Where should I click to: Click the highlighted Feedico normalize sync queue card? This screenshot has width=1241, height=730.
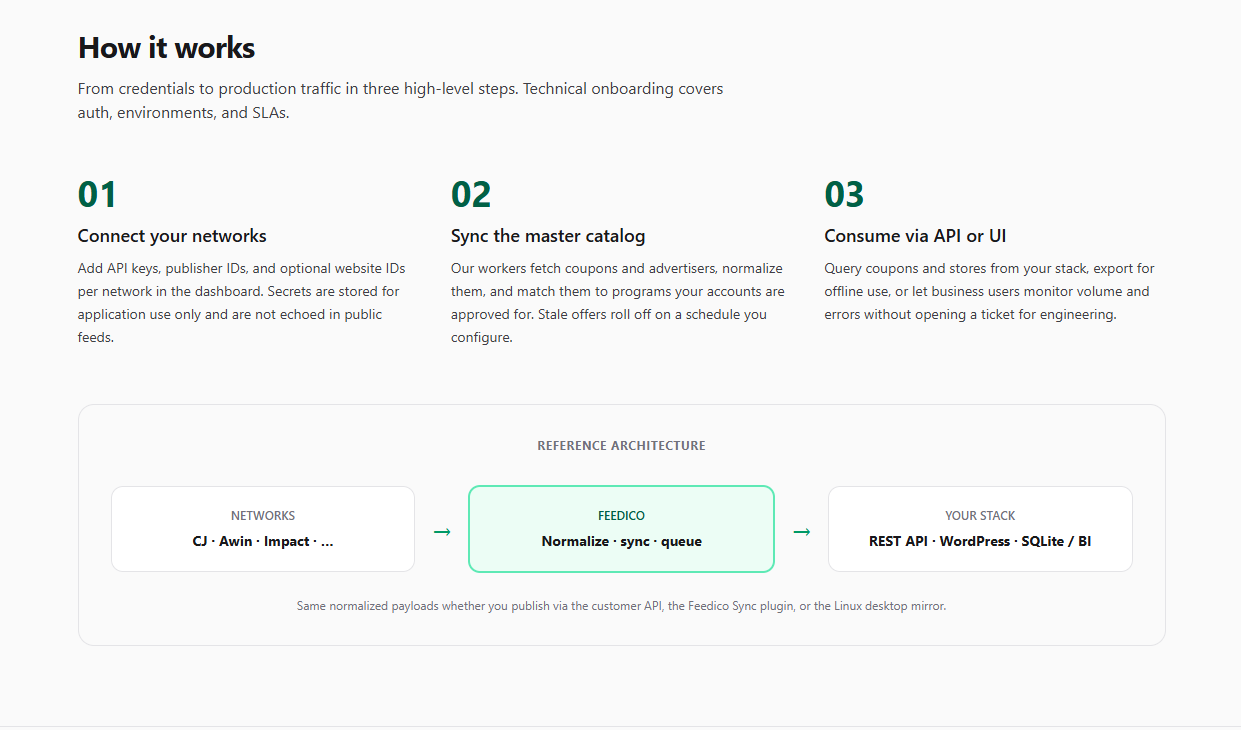pyautogui.click(x=621, y=529)
